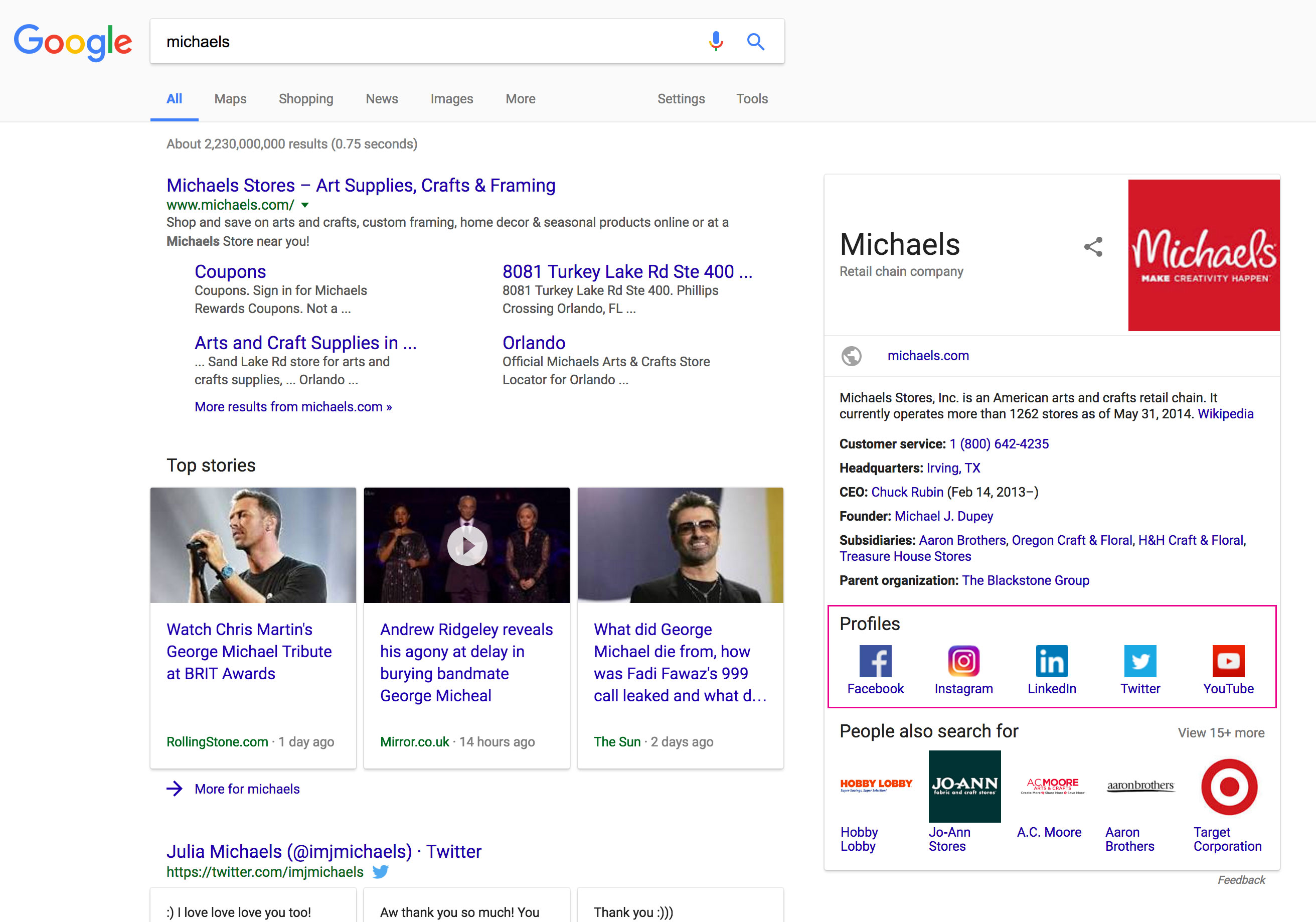Click View 15+ more link

1221,733
